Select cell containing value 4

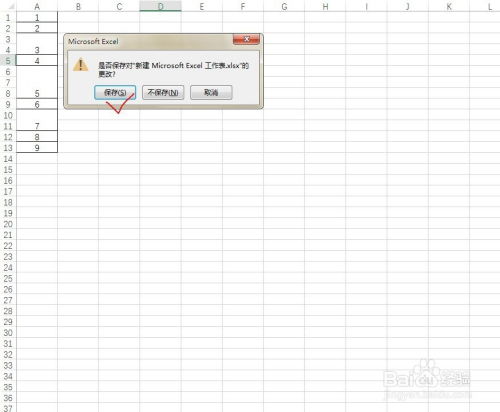coord(37,61)
